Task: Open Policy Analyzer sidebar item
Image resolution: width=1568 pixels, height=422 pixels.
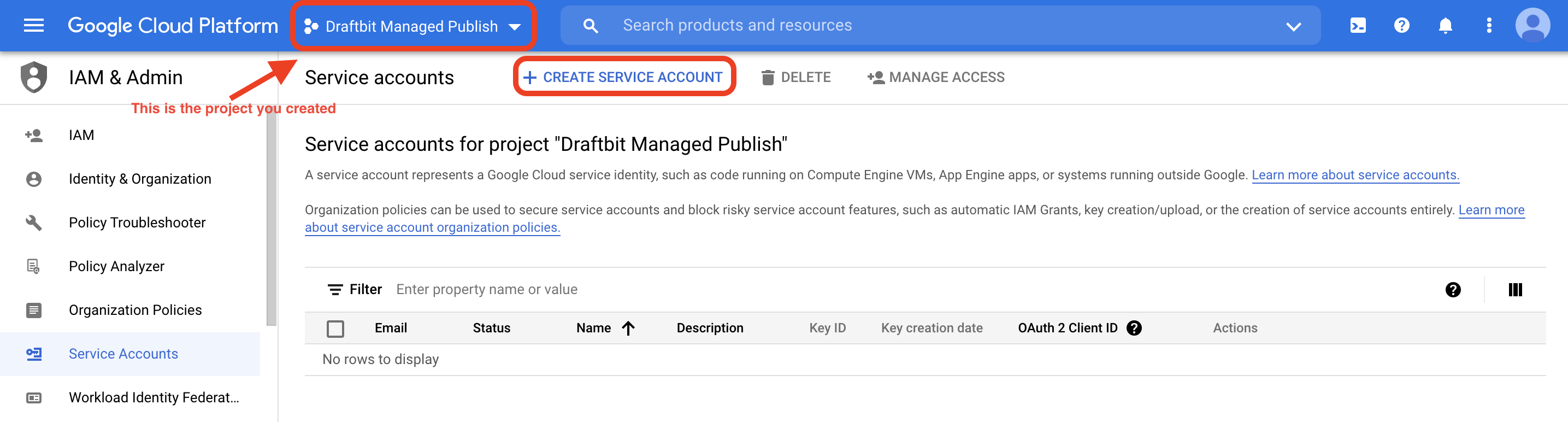Action: point(130,267)
